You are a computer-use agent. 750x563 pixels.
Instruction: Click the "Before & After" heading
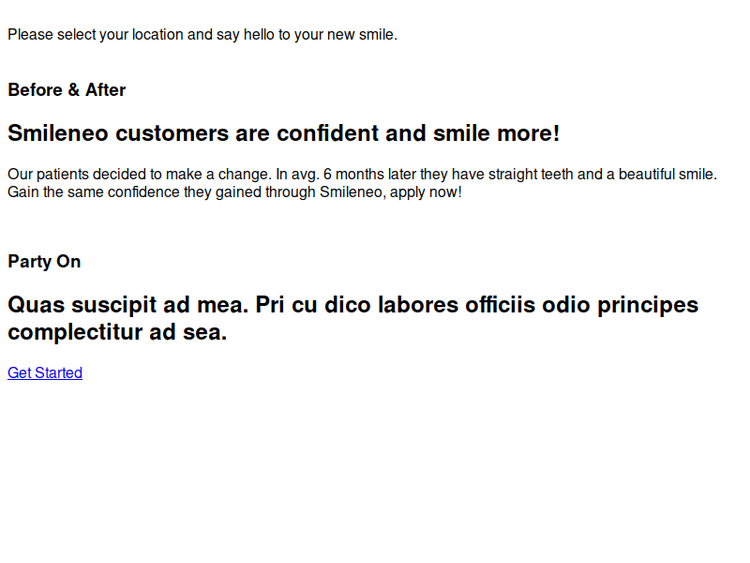pyautogui.click(x=67, y=90)
